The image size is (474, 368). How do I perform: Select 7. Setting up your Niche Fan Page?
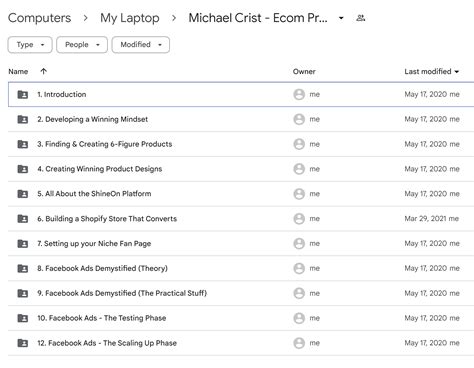coord(94,244)
